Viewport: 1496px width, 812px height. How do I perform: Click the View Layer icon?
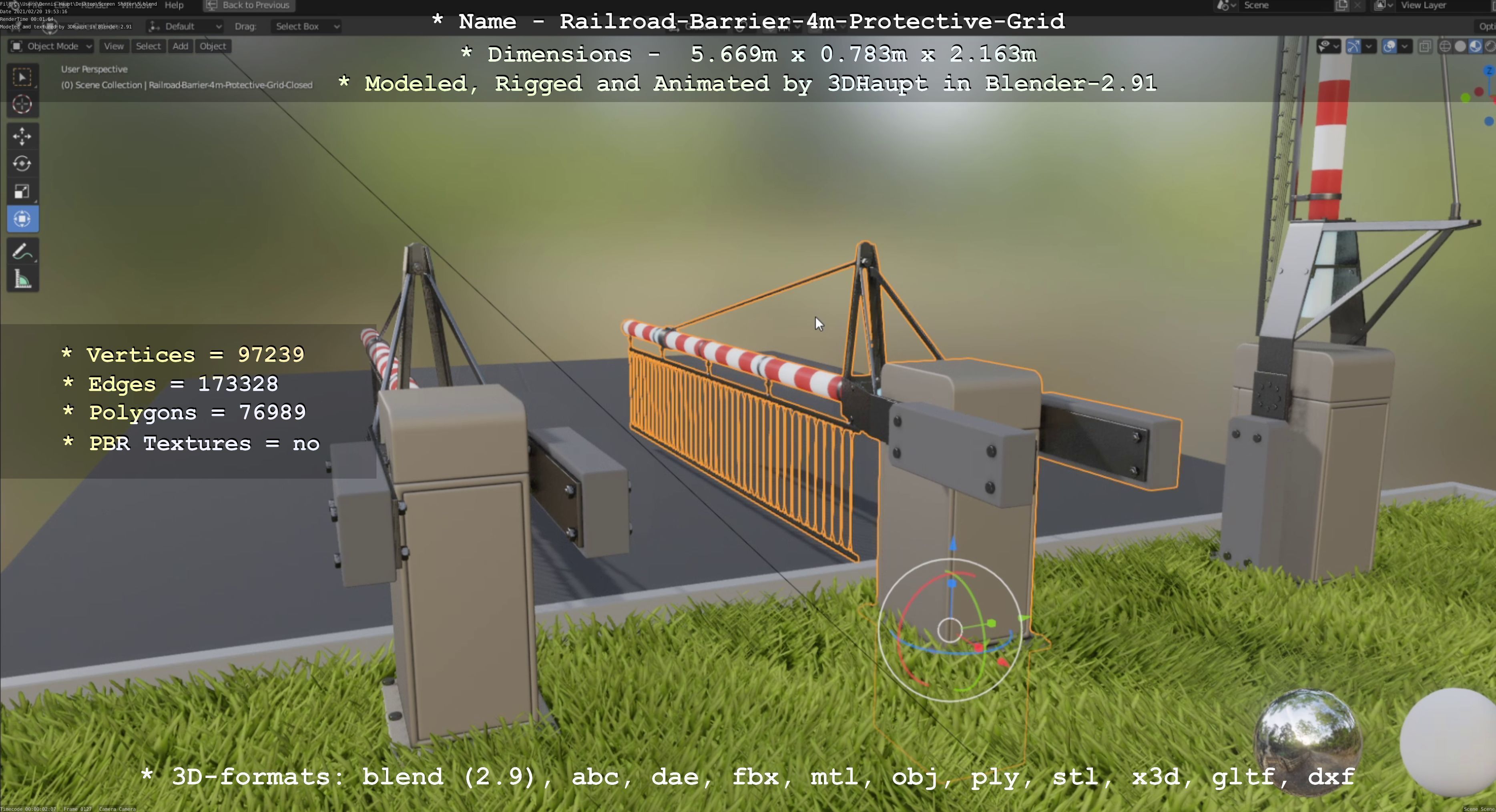tap(1380, 5)
